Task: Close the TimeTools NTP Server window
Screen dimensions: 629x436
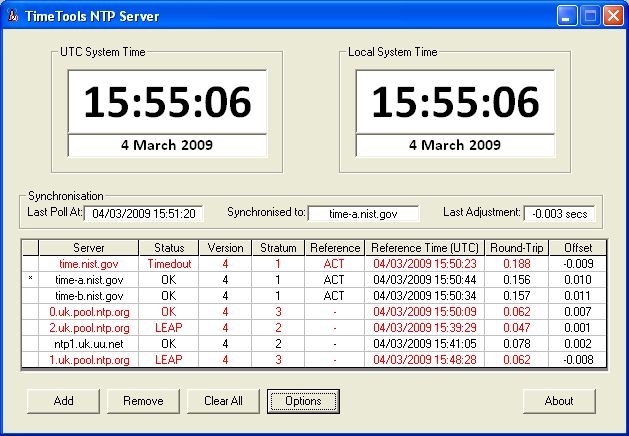Action: 614,16
